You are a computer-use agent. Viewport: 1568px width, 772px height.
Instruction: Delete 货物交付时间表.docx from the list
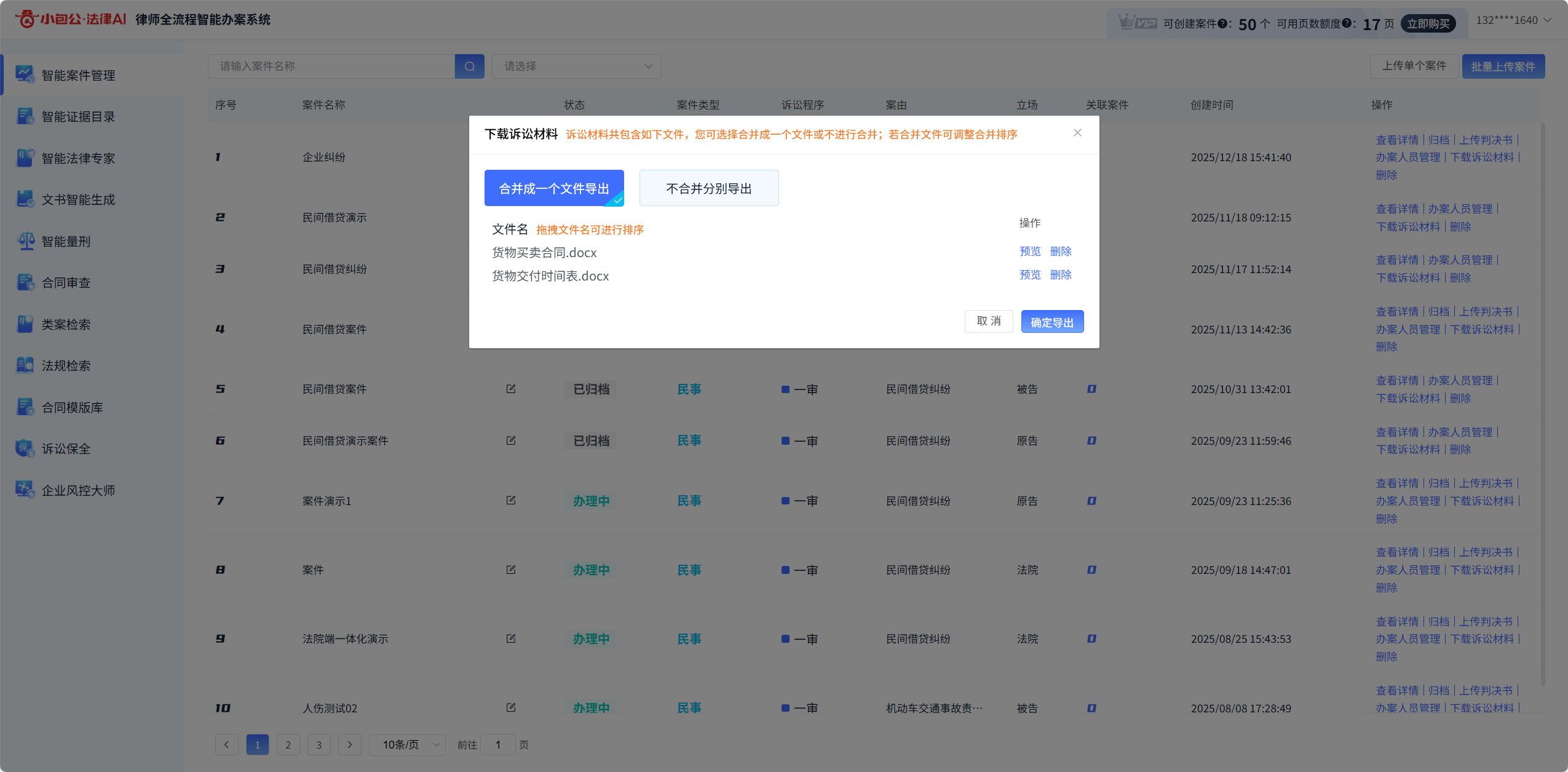(1061, 274)
